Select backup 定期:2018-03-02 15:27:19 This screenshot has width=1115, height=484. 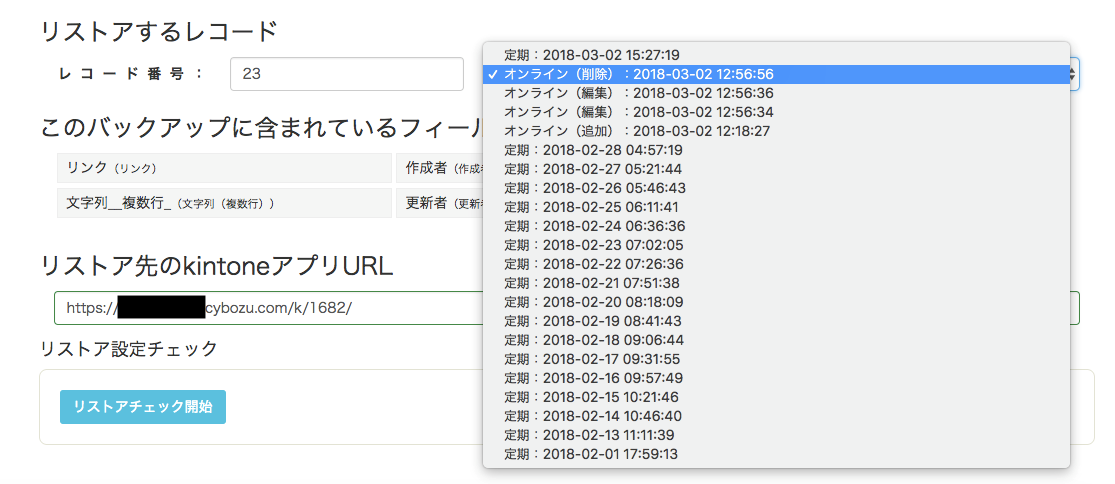click(x=776, y=55)
